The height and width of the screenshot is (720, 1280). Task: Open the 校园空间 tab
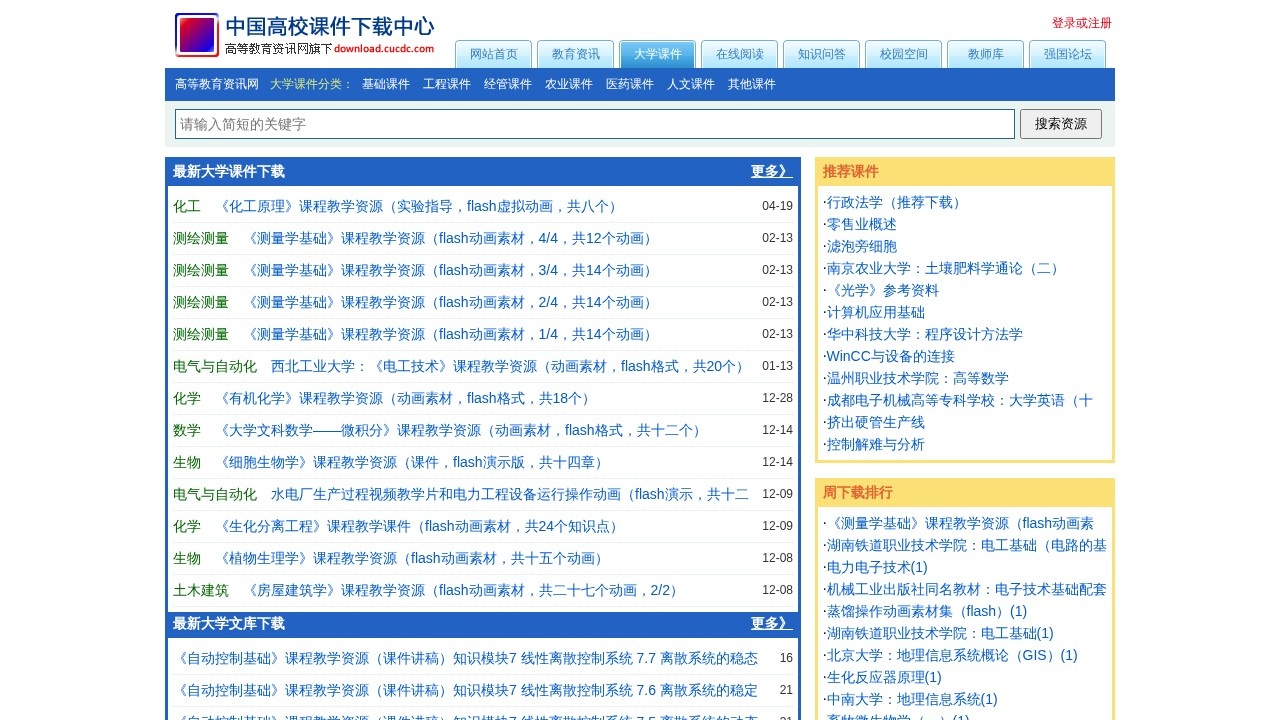tap(904, 54)
